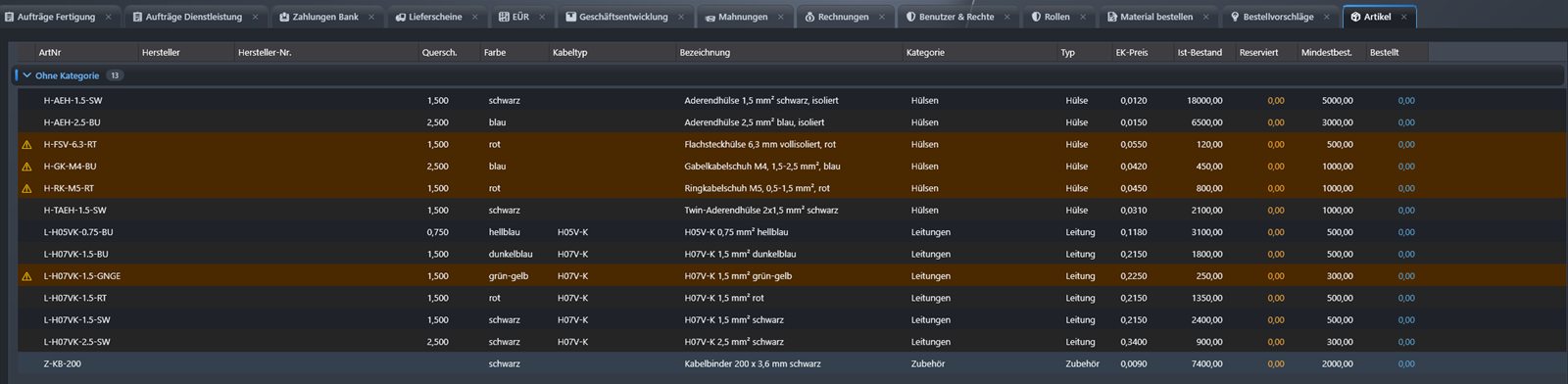
Task: Close the Rechnungen tab
Action: (x=881, y=17)
